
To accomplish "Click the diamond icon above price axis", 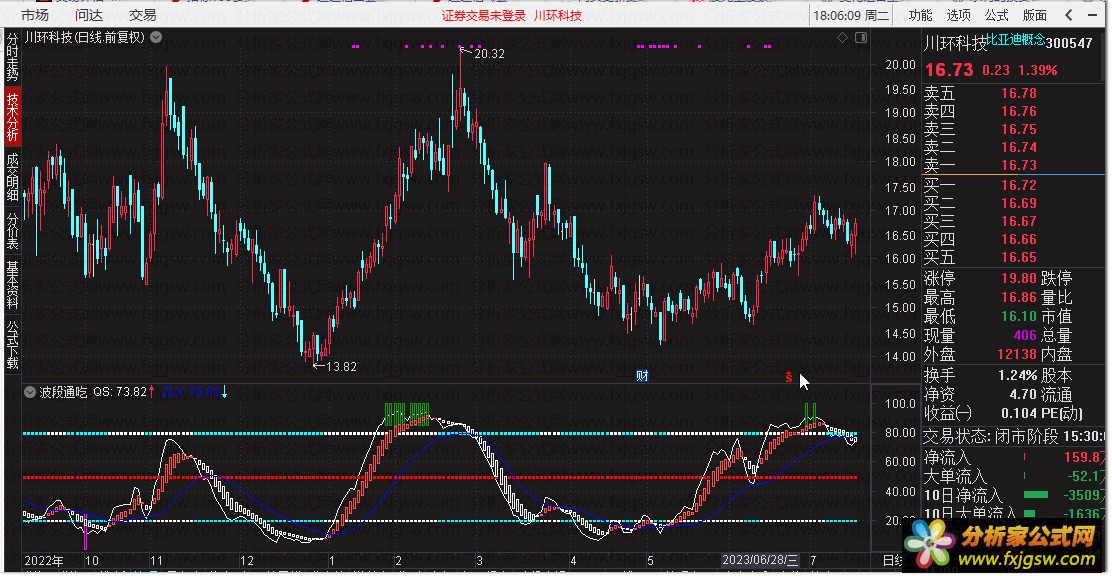I will (x=843, y=38).
